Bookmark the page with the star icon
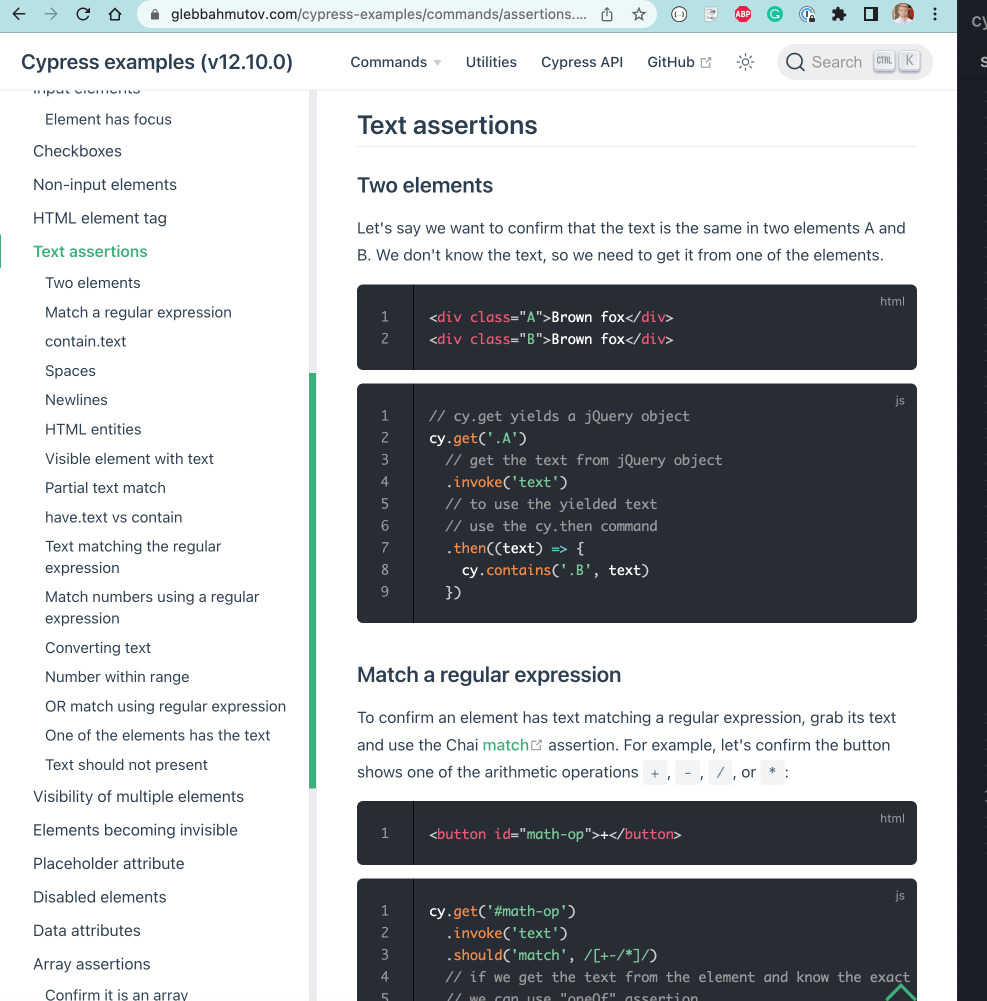Screen dimensions: 987x1001 click(x=640, y=14)
